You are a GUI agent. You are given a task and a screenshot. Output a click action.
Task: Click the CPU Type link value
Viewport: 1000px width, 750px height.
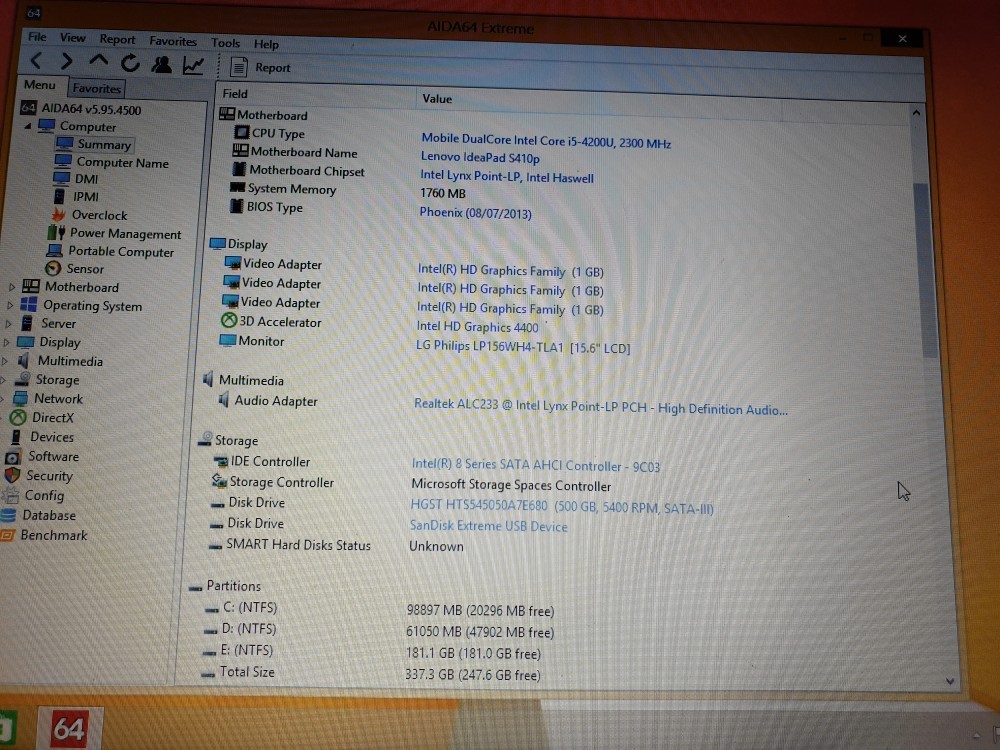coord(546,141)
